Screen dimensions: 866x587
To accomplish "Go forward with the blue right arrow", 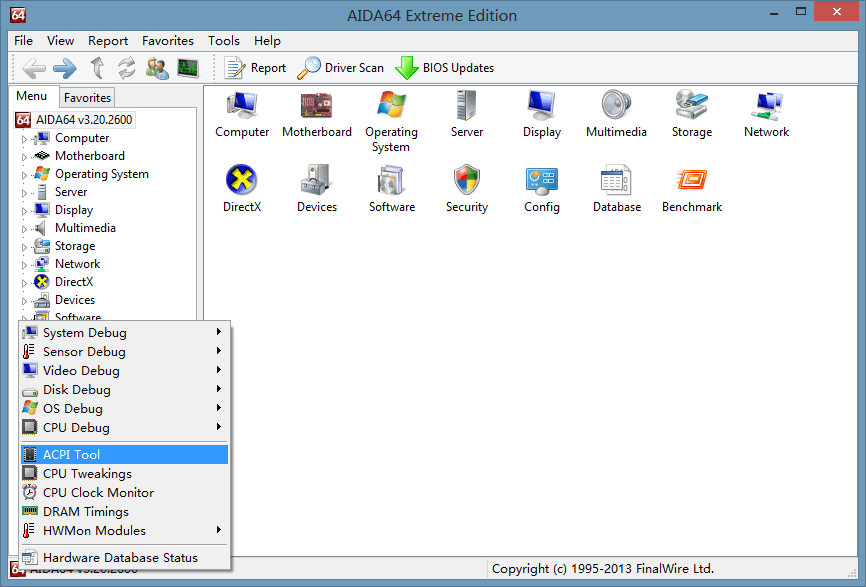I will [65, 68].
